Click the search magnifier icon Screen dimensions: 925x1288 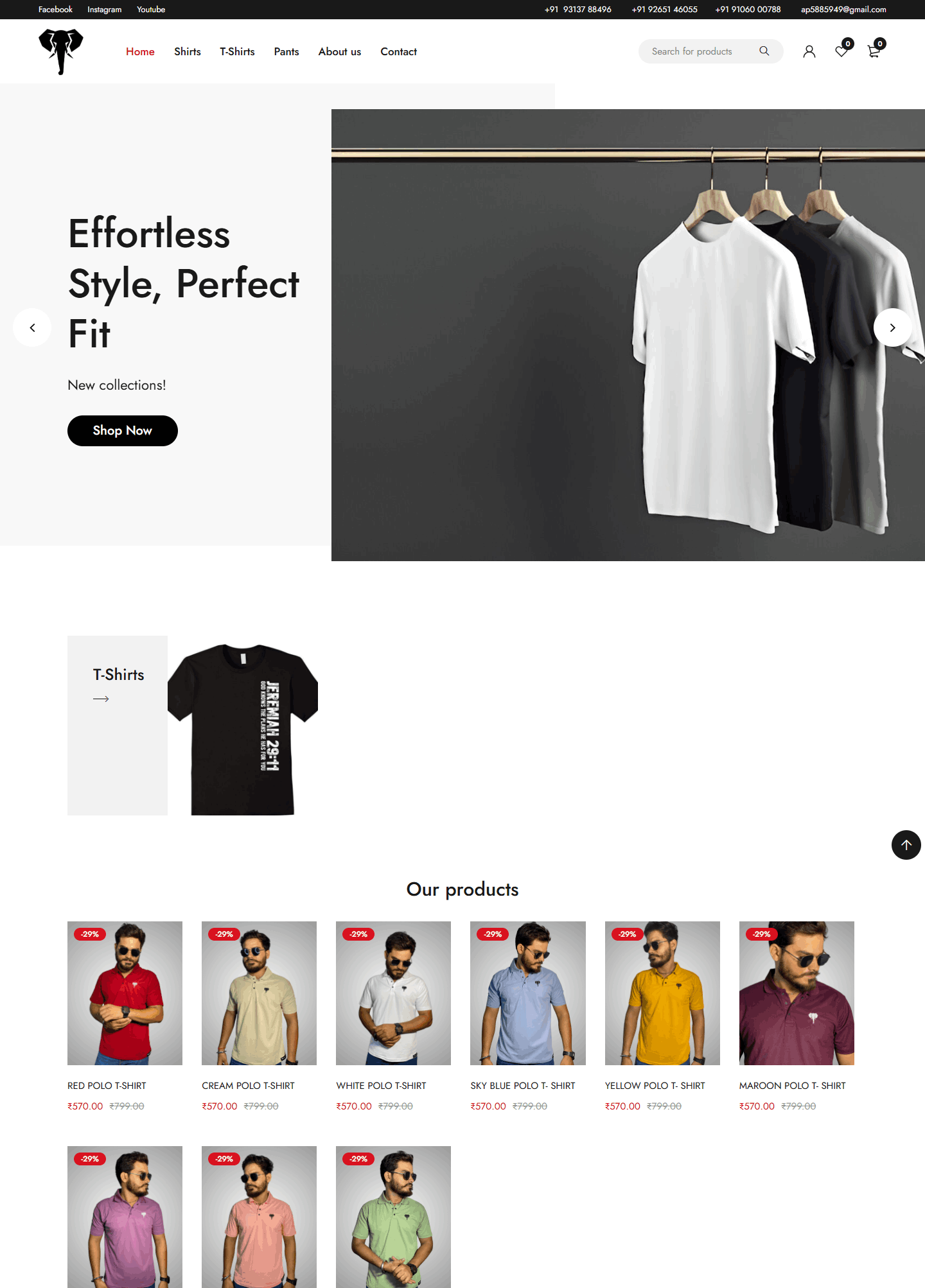[x=764, y=51]
